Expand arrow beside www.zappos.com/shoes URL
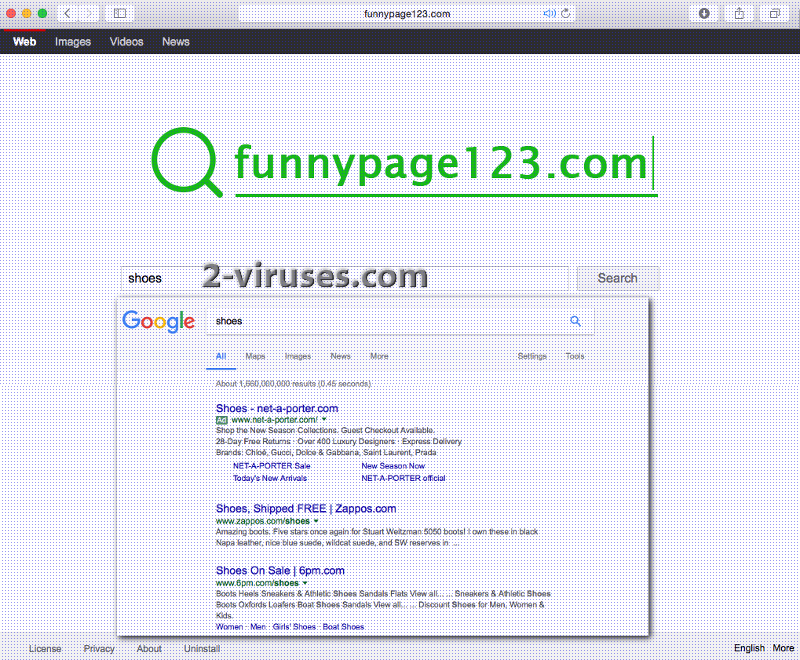The image size is (800, 660). coord(316,521)
